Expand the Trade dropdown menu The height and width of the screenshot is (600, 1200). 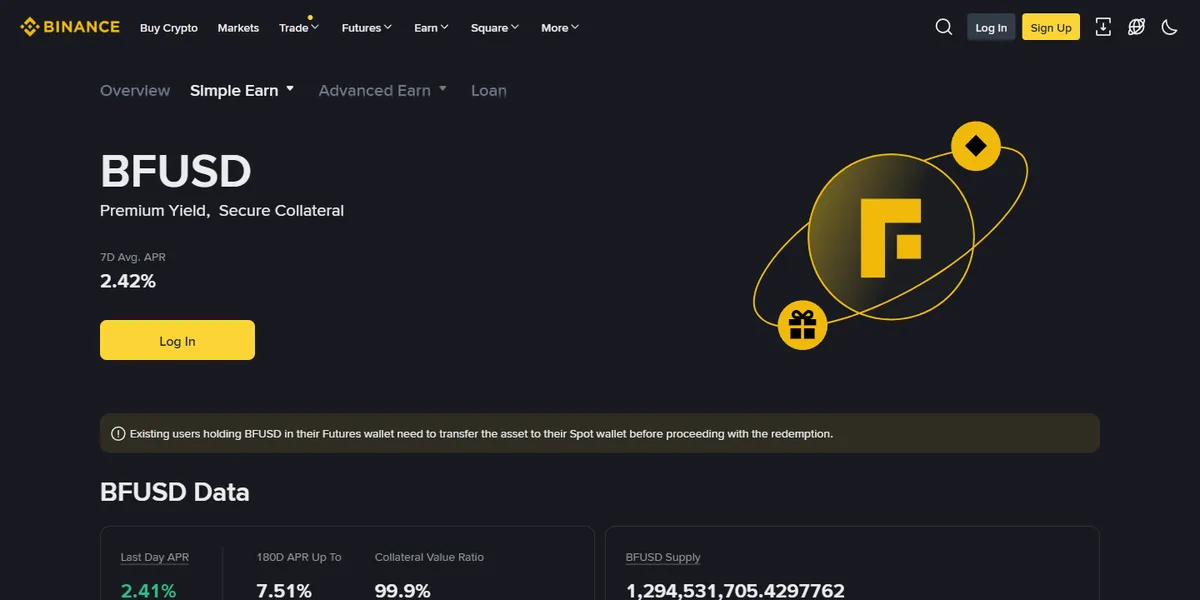(298, 28)
